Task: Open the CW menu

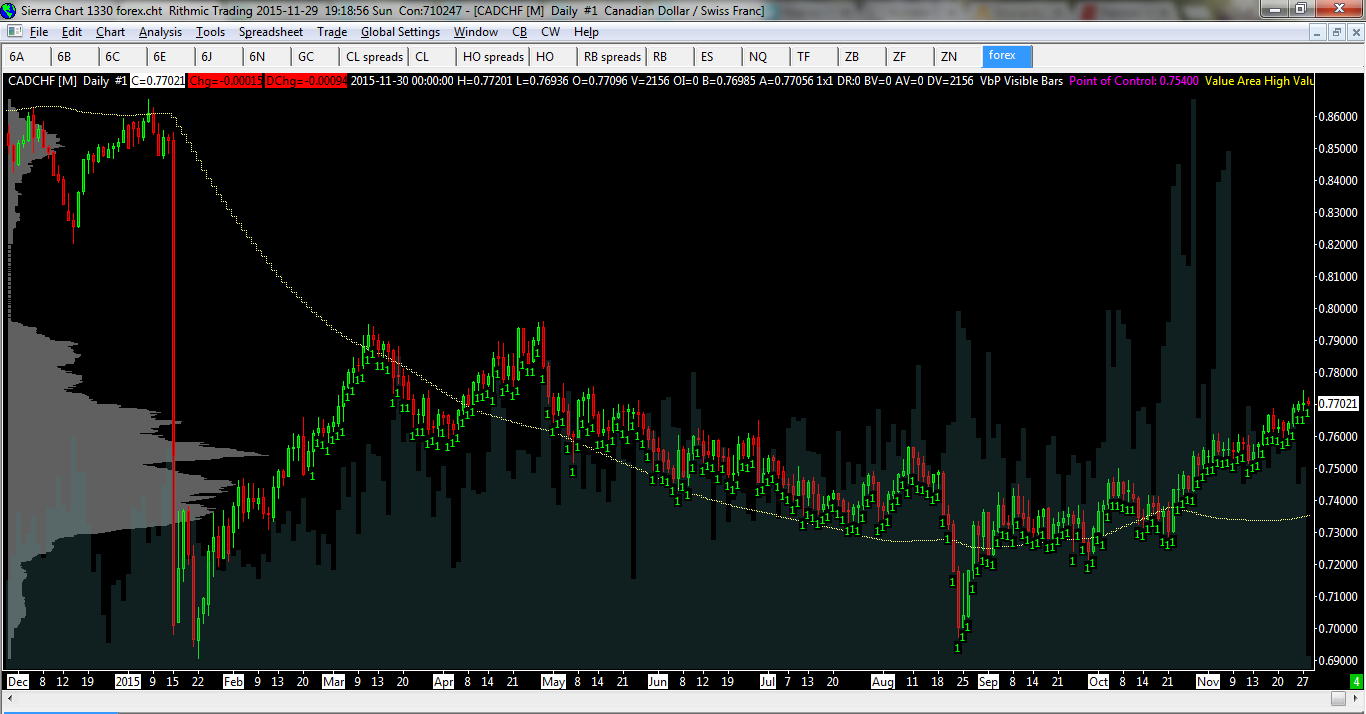Action: coord(550,32)
